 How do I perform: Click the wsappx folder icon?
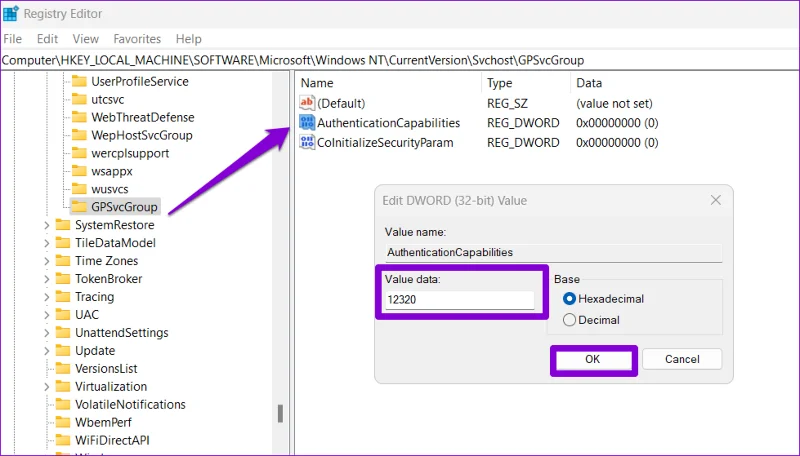coord(79,171)
